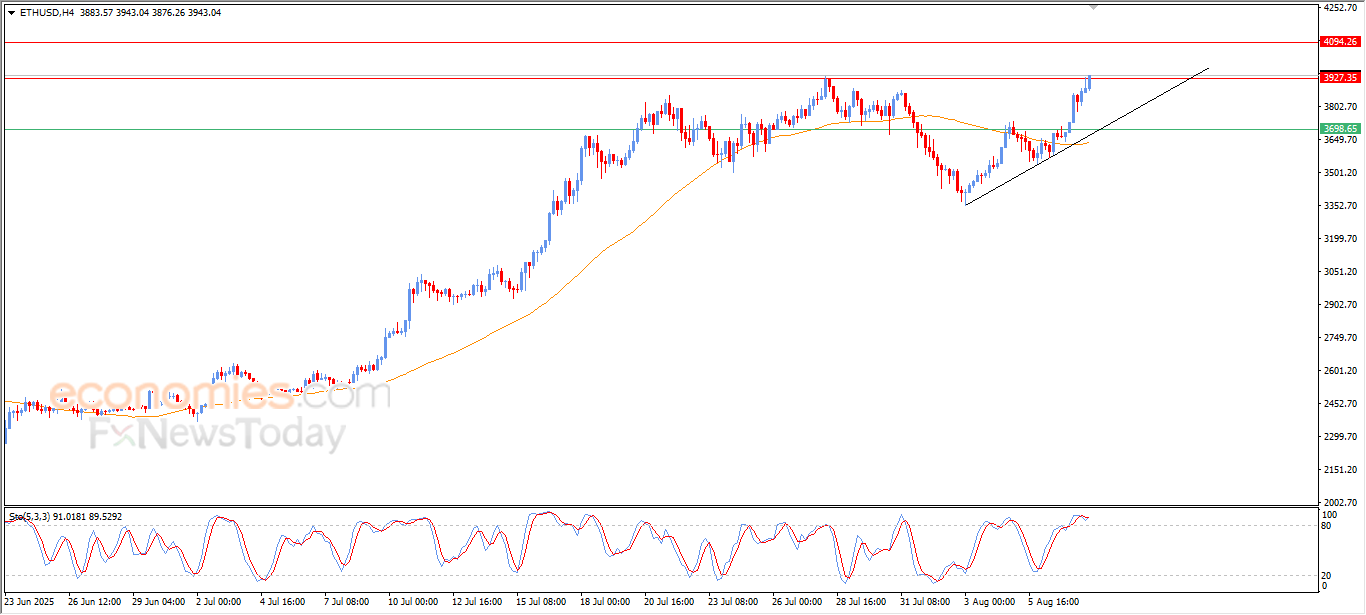
Task: Click the 29 Jun 04:00 time label
Action: tap(158, 602)
